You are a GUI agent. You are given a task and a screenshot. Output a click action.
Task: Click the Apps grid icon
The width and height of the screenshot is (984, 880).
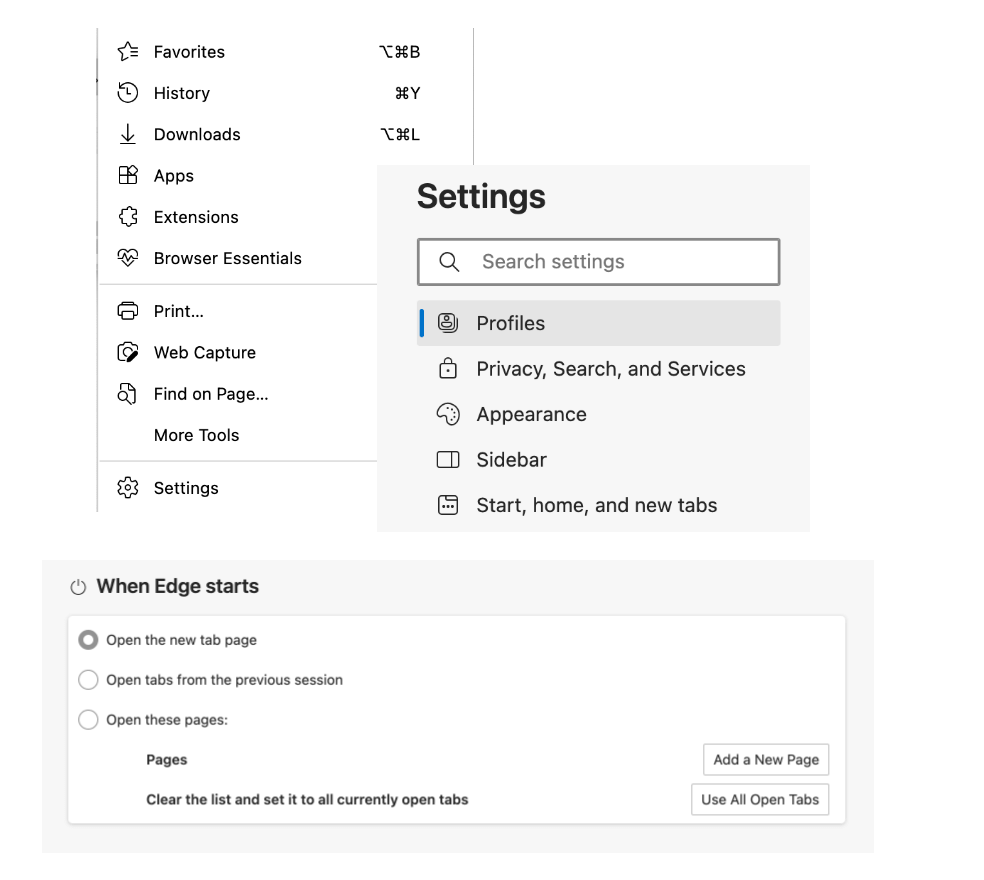(127, 175)
